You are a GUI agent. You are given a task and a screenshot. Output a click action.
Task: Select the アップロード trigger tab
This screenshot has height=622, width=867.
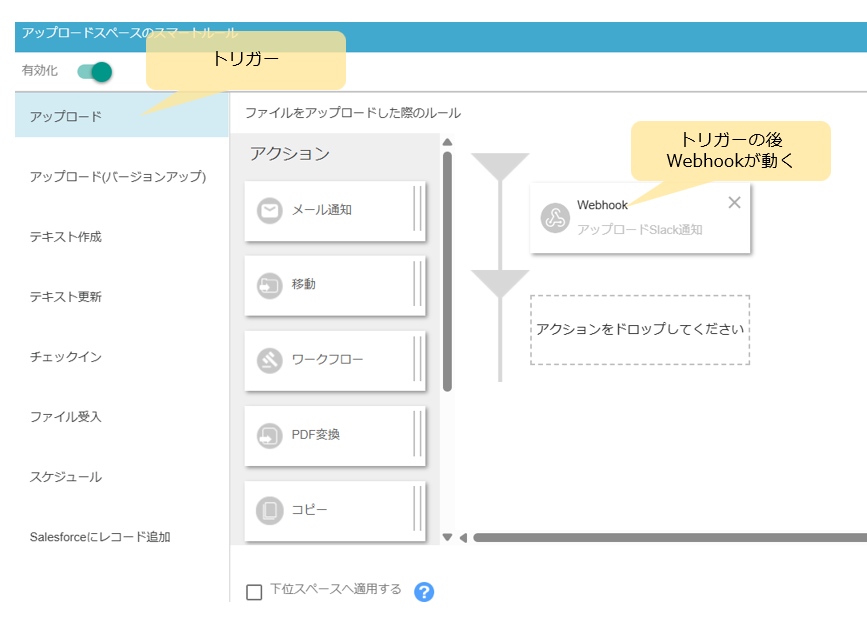66,117
